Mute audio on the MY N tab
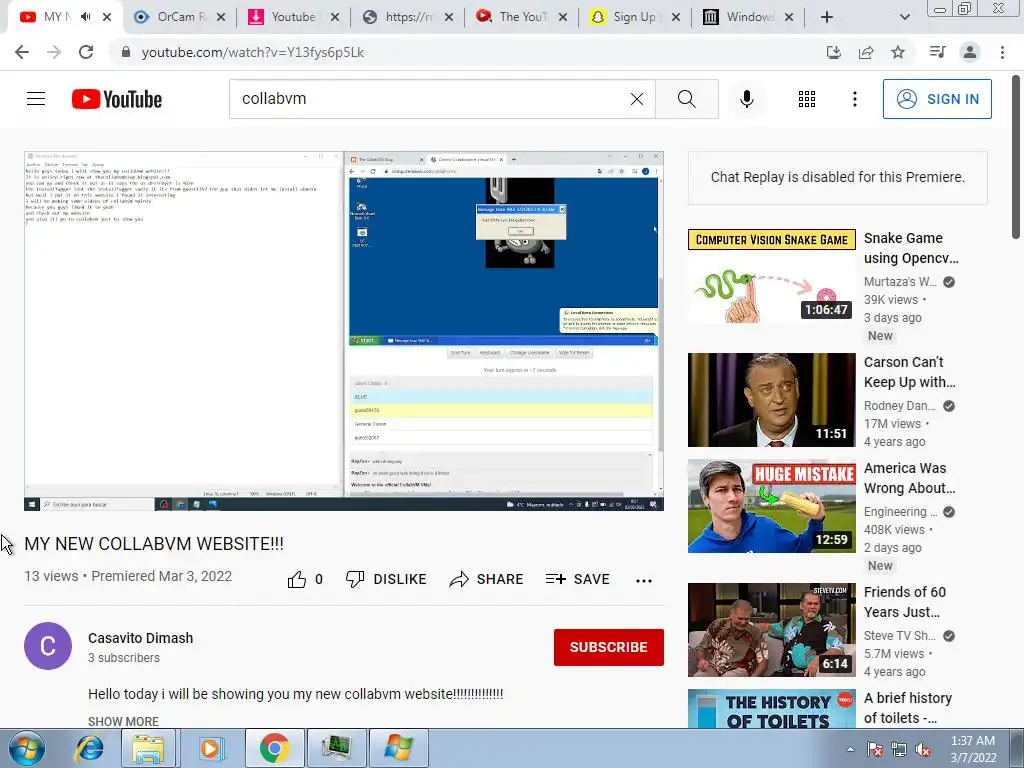Screen dimensions: 1024x768 [x=86, y=17]
